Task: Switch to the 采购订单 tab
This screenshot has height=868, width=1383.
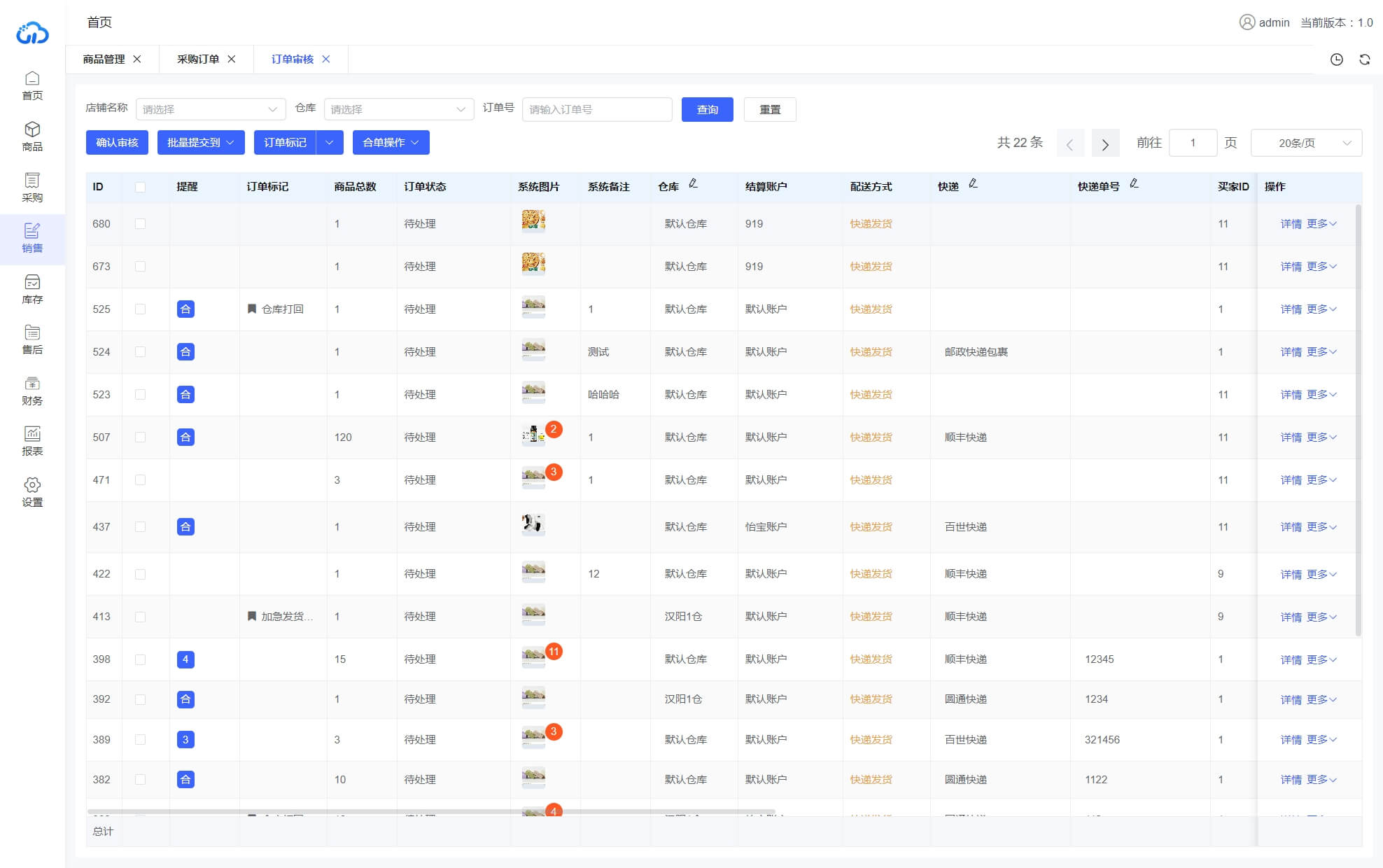Action: click(x=197, y=59)
